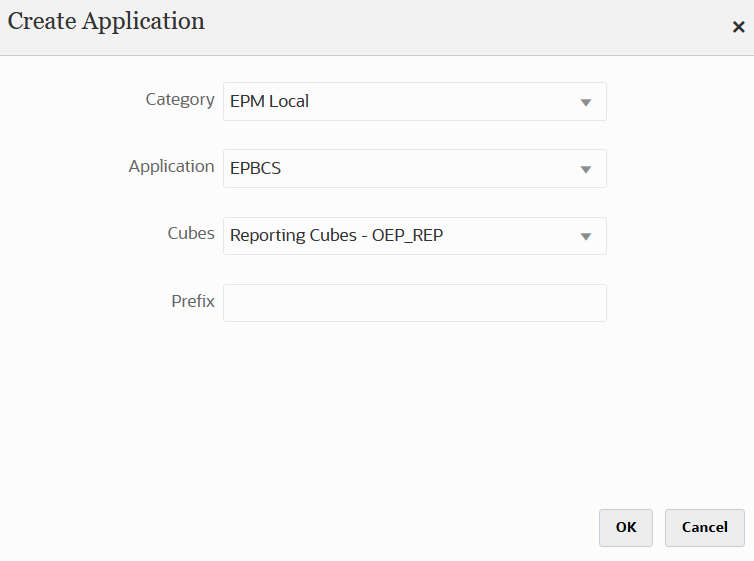Click the Category field label

pyautogui.click(x=180, y=100)
